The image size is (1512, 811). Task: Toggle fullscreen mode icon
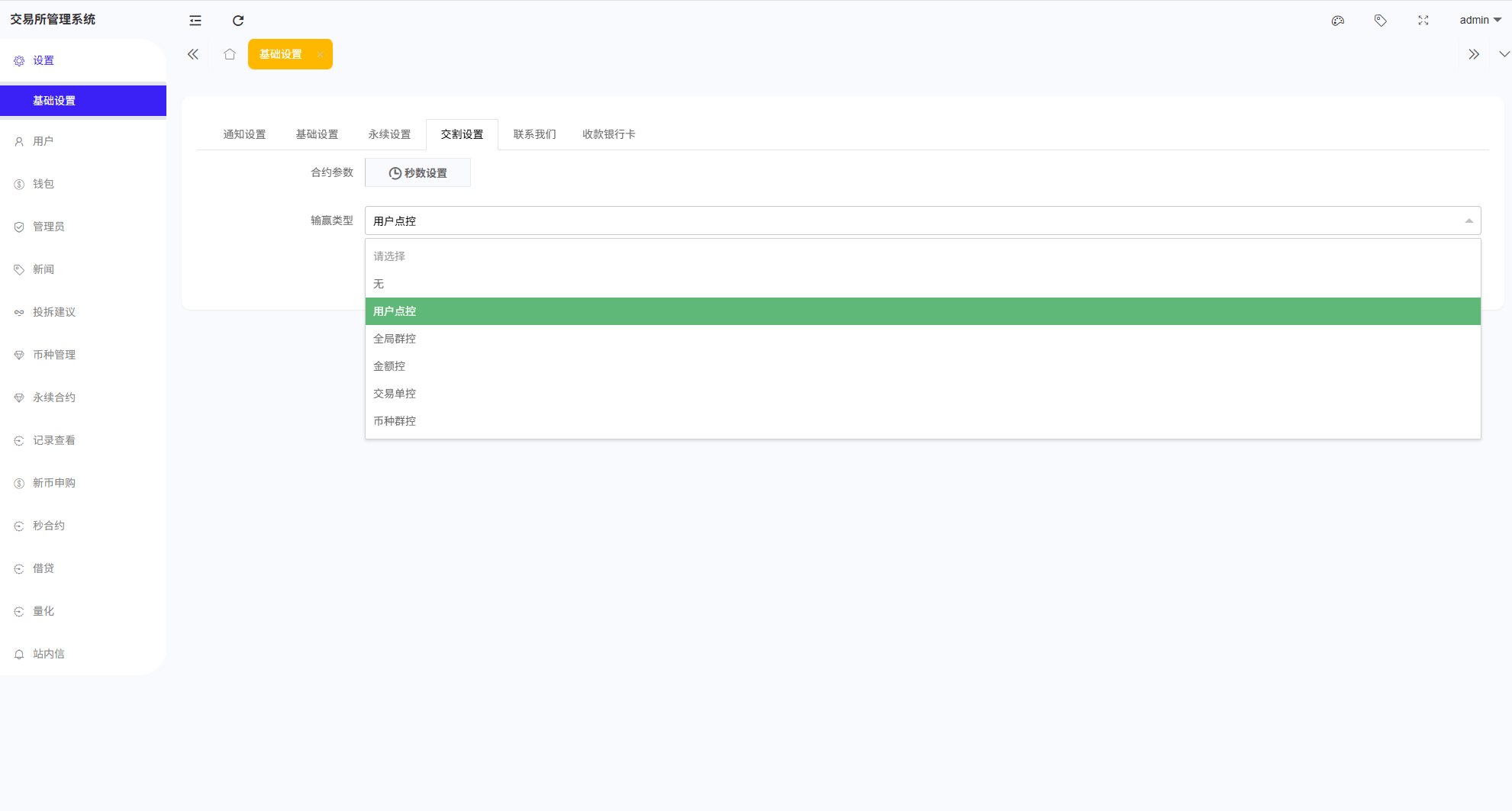click(x=1423, y=21)
